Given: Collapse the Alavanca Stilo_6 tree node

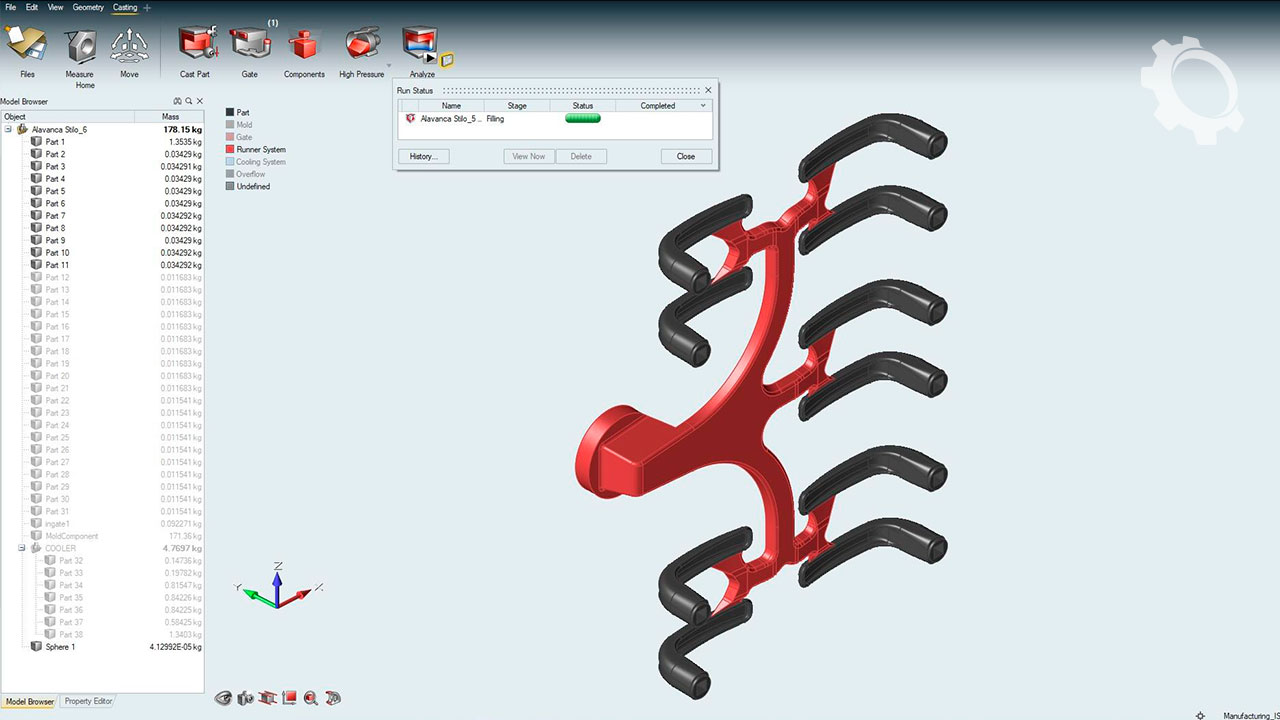Looking at the screenshot, I should click(x=8, y=129).
